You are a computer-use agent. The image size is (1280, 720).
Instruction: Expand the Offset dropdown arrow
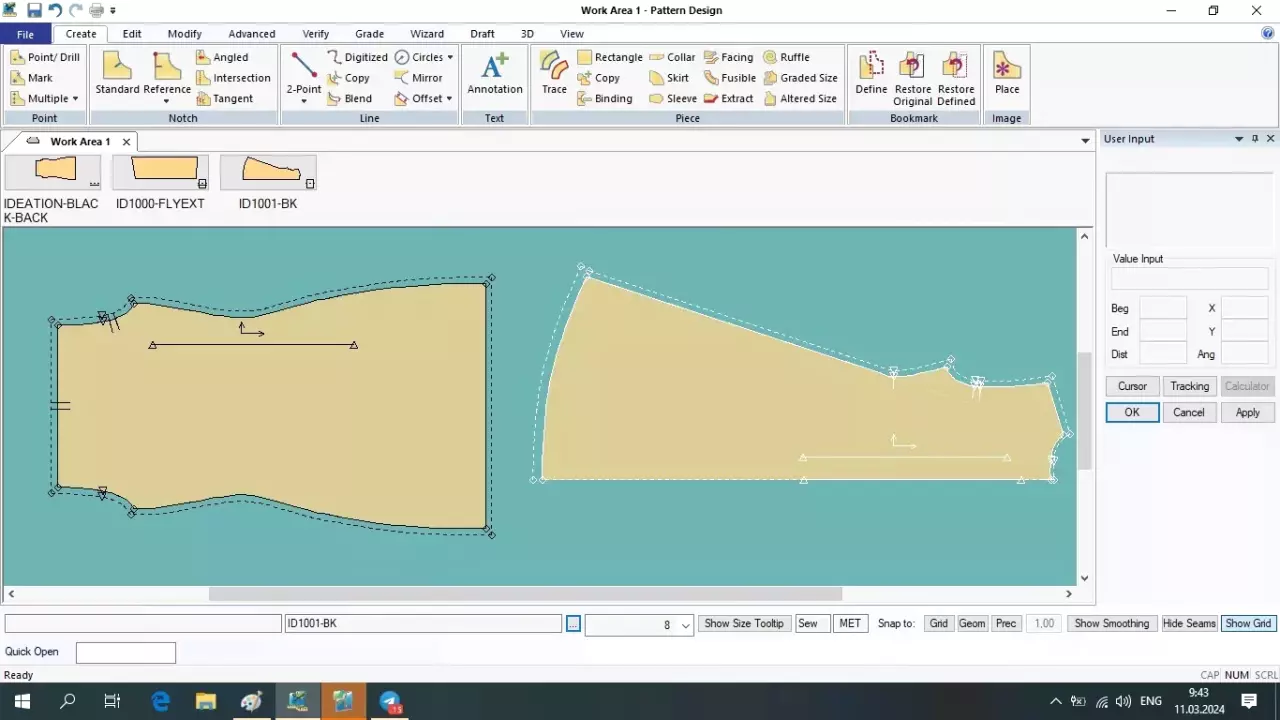(449, 99)
